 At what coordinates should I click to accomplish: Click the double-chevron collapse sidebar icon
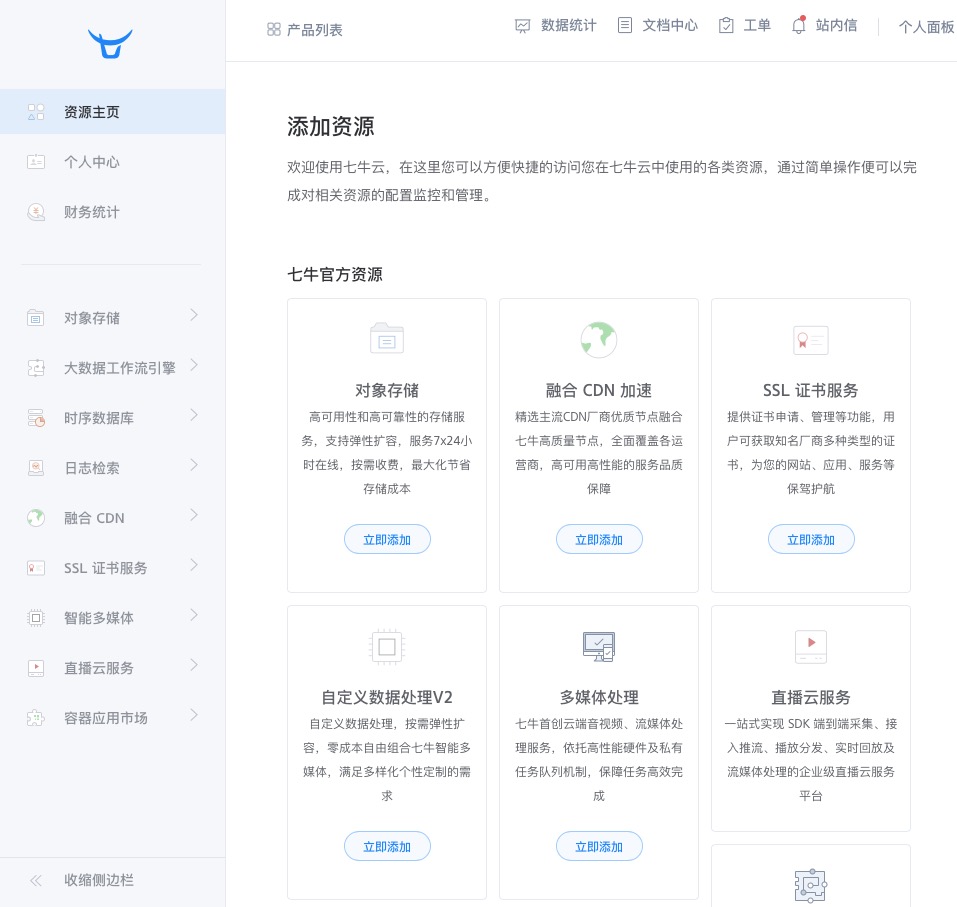pos(36,880)
